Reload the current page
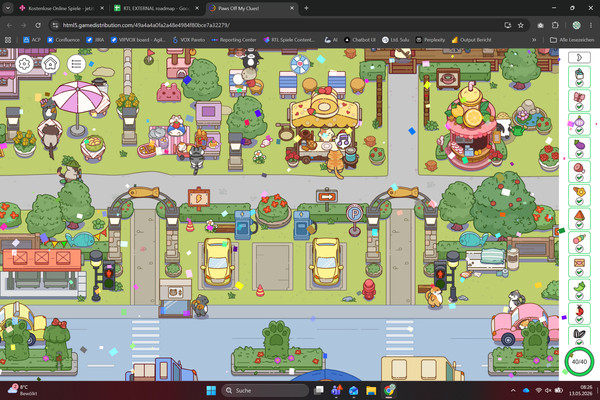Viewport: 600px width, 400px height. 38,25
